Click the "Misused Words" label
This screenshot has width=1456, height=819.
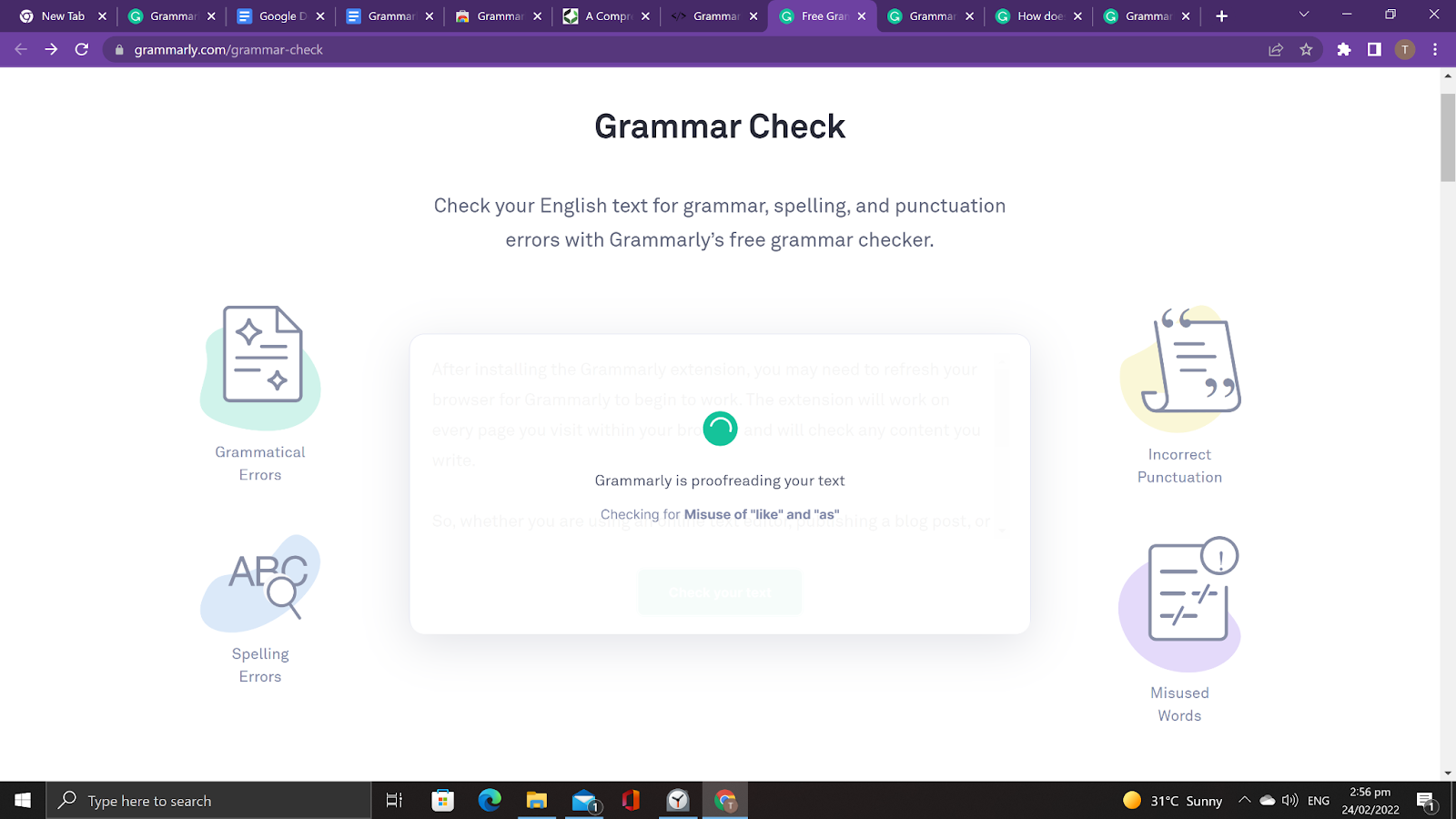coord(1180,704)
